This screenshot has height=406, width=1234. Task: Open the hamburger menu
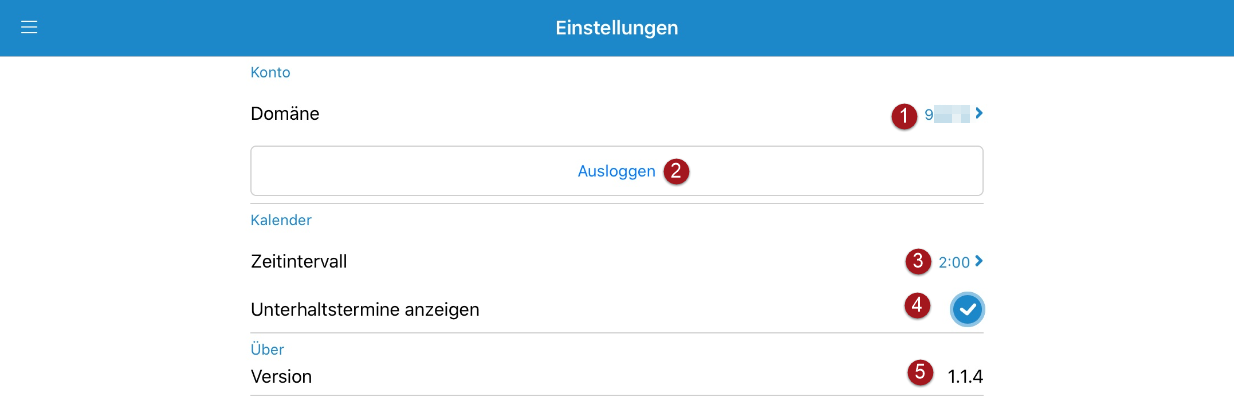coord(29,27)
